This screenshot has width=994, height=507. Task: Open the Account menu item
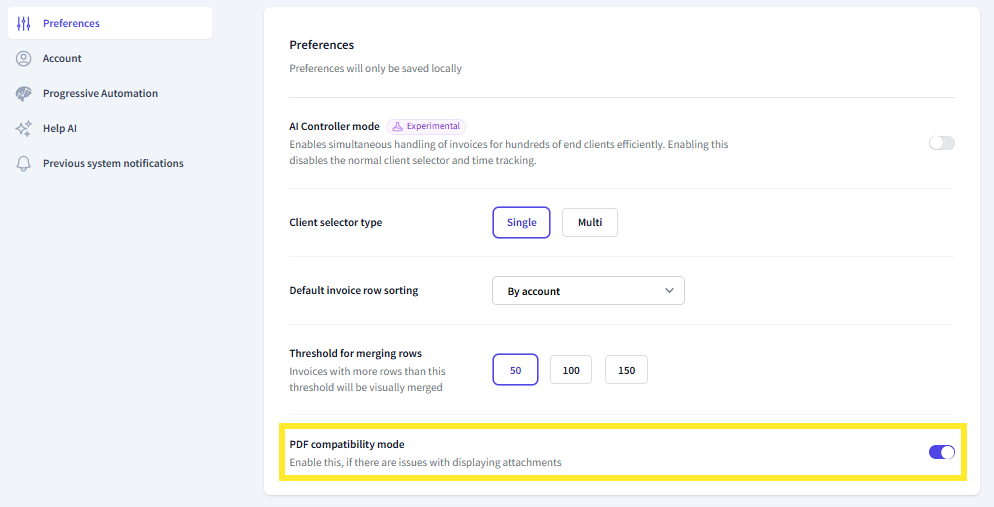pos(62,59)
